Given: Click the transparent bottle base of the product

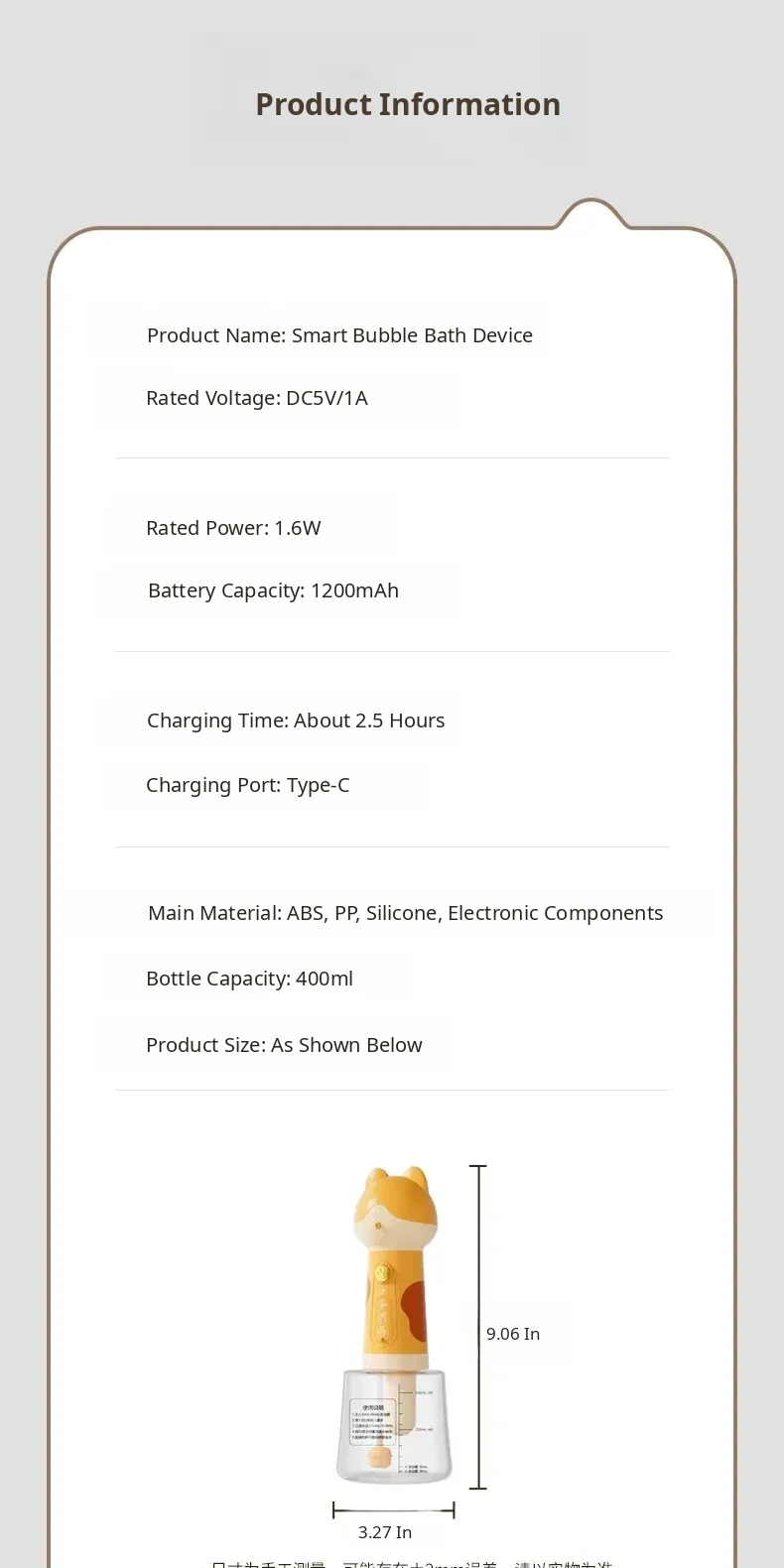Looking at the screenshot, I should 394,1429.
